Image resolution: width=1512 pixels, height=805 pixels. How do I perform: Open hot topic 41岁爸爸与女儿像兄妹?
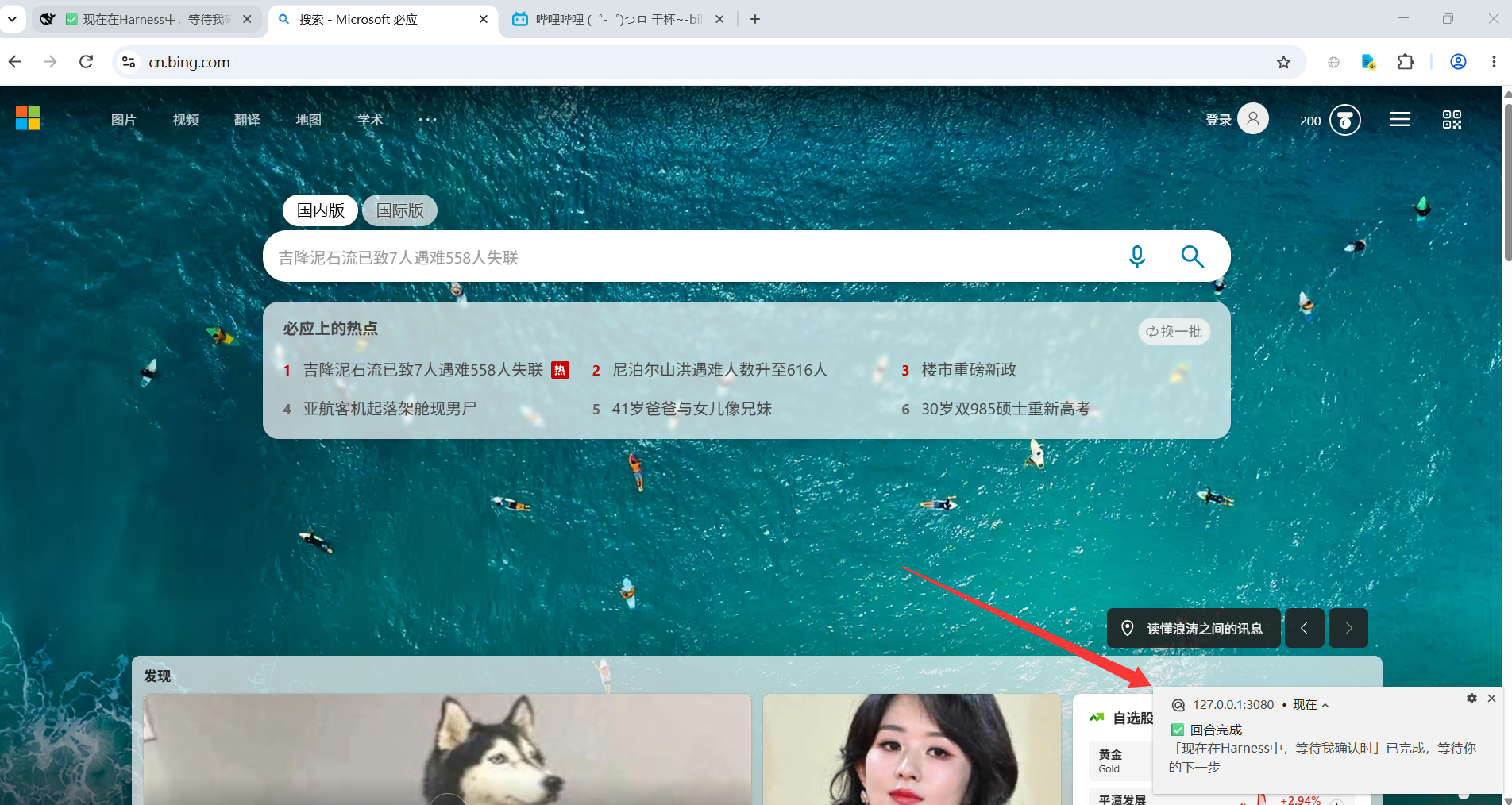[x=692, y=409]
